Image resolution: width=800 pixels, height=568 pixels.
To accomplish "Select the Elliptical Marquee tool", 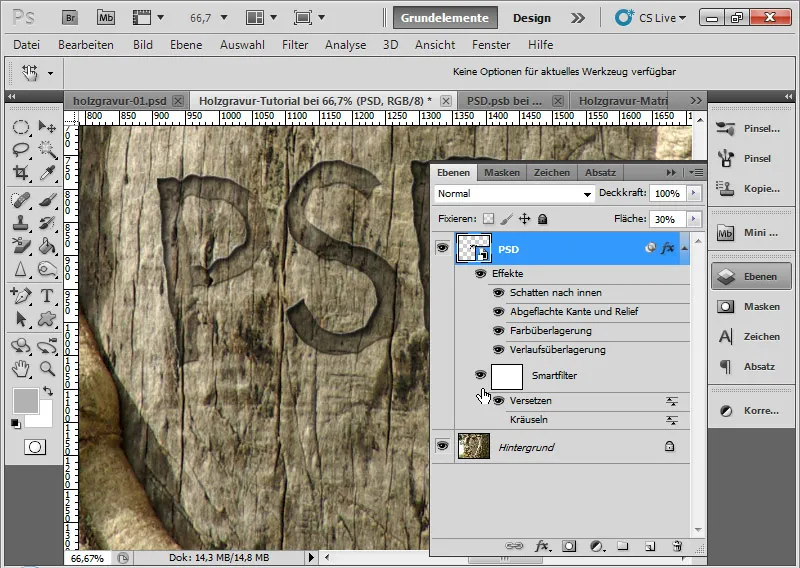I will 20,127.
